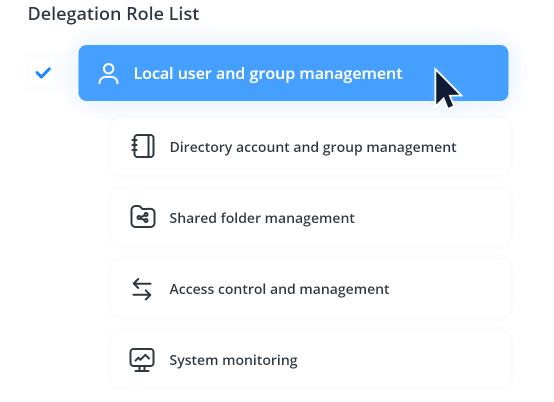The image size is (554, 402).
Task: Select System monitoring role
Action: tap(310, 360)
